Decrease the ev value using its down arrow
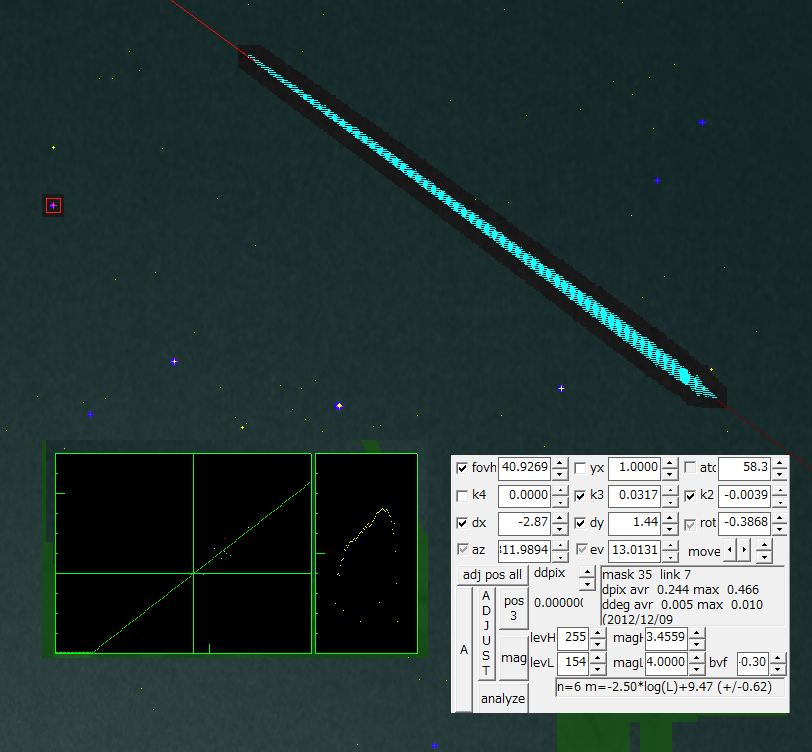 click(670, 556)
